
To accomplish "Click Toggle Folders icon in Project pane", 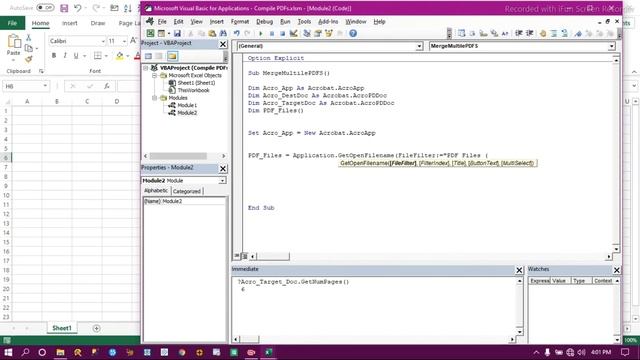I will point(172,56).
